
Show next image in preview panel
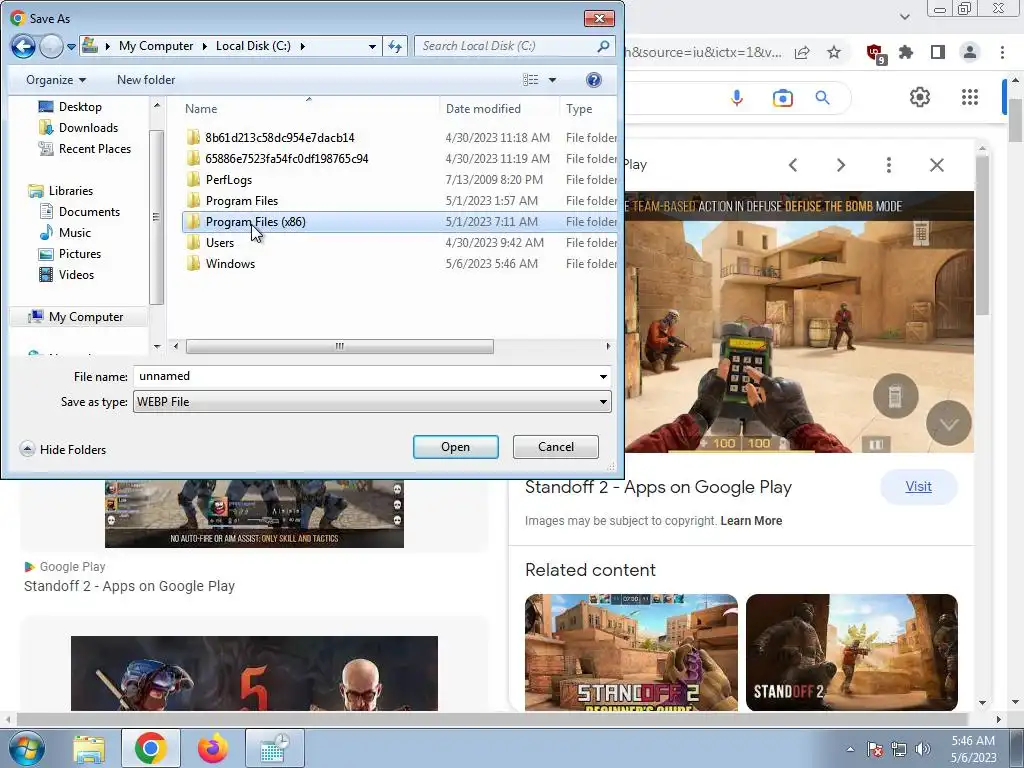pyautogui.click(x=841, y=165)
